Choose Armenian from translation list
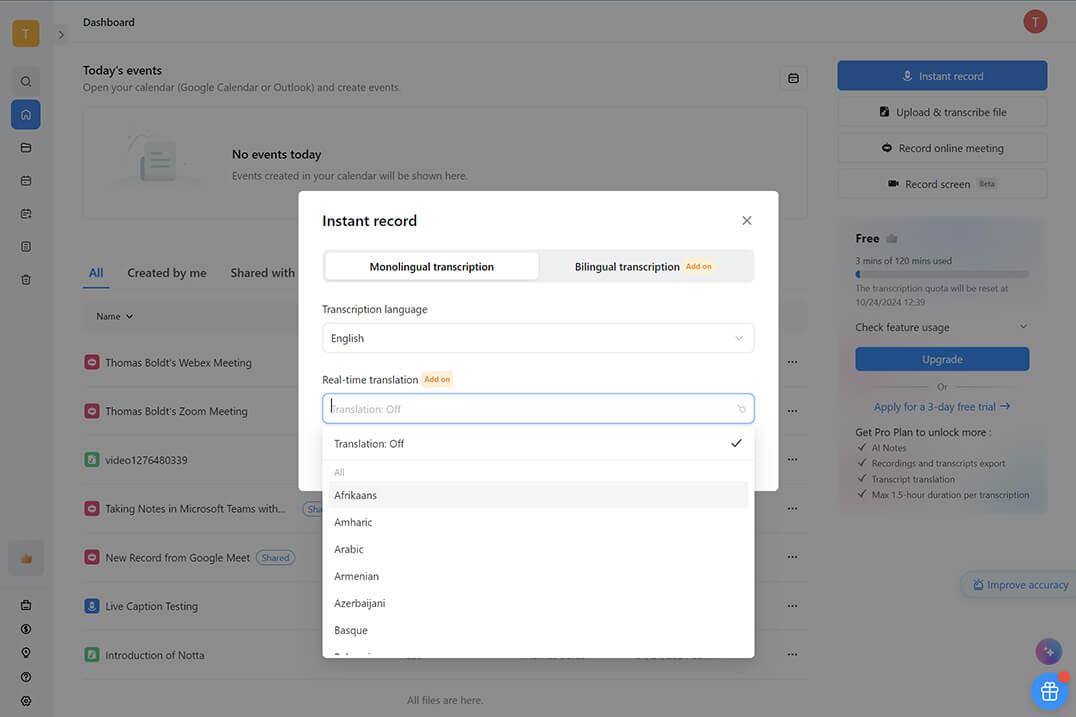The height and width of the screenshot is (717, 1076). coord(538,576)
